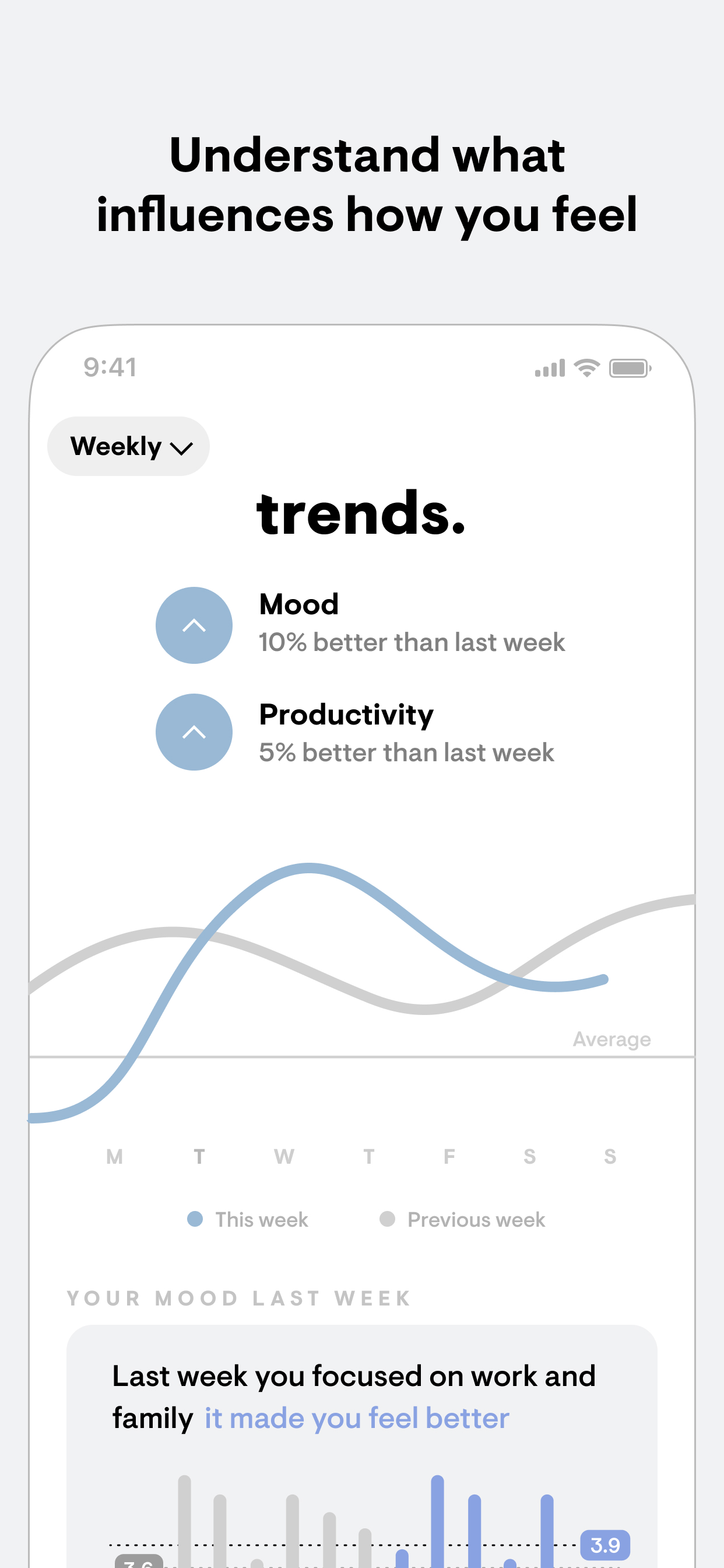
Task: Click the 3.9 average badge
Action: point(604,1544)
